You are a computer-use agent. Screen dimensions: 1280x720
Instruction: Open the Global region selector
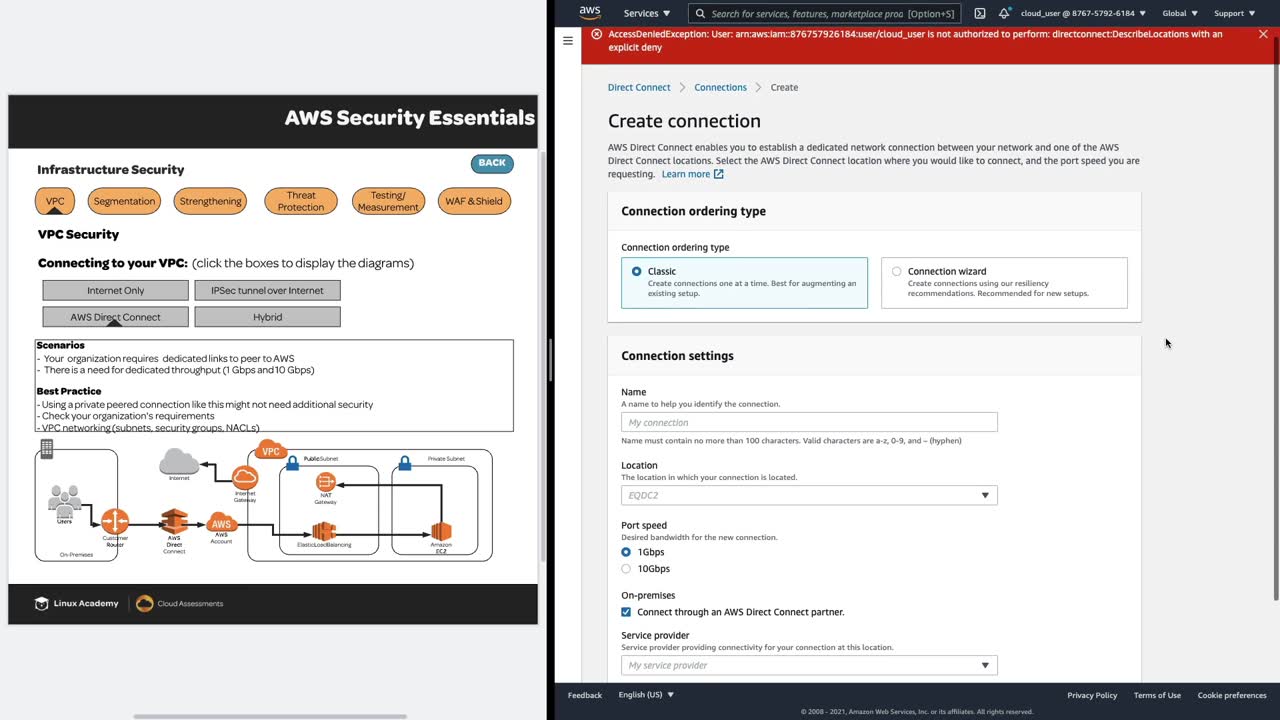coord(1180,13)
